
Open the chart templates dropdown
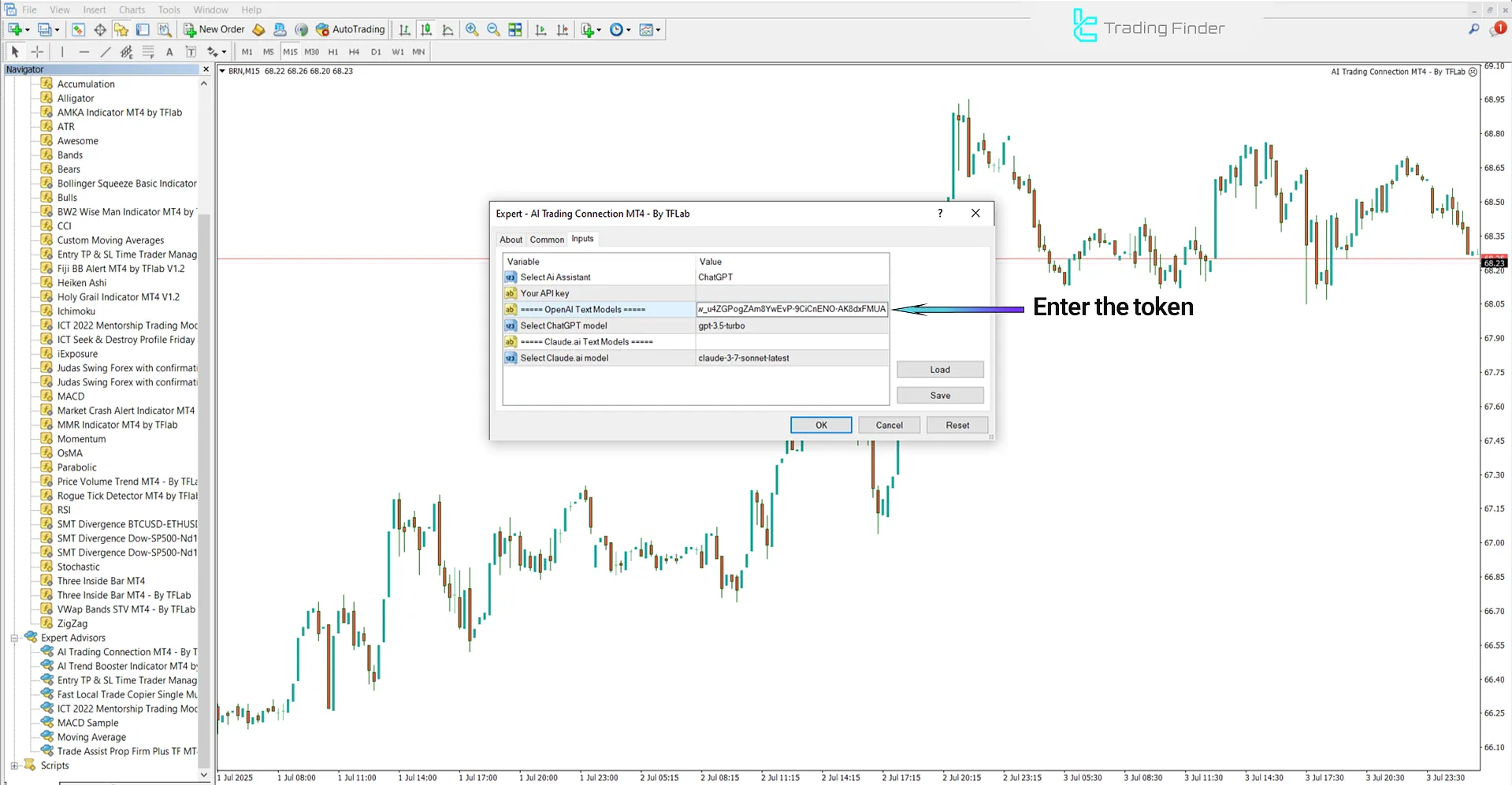tap(656, 29)
